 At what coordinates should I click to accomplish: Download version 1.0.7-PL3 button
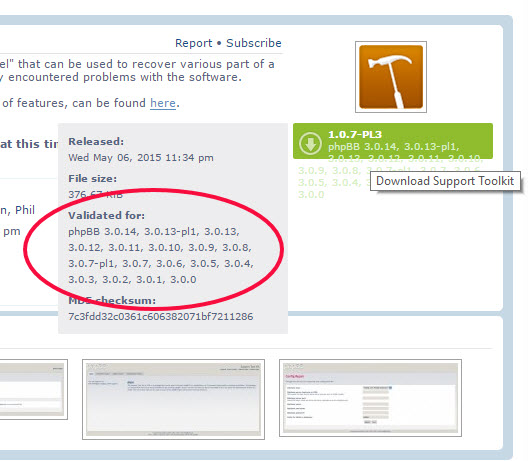tap(393, 141)
